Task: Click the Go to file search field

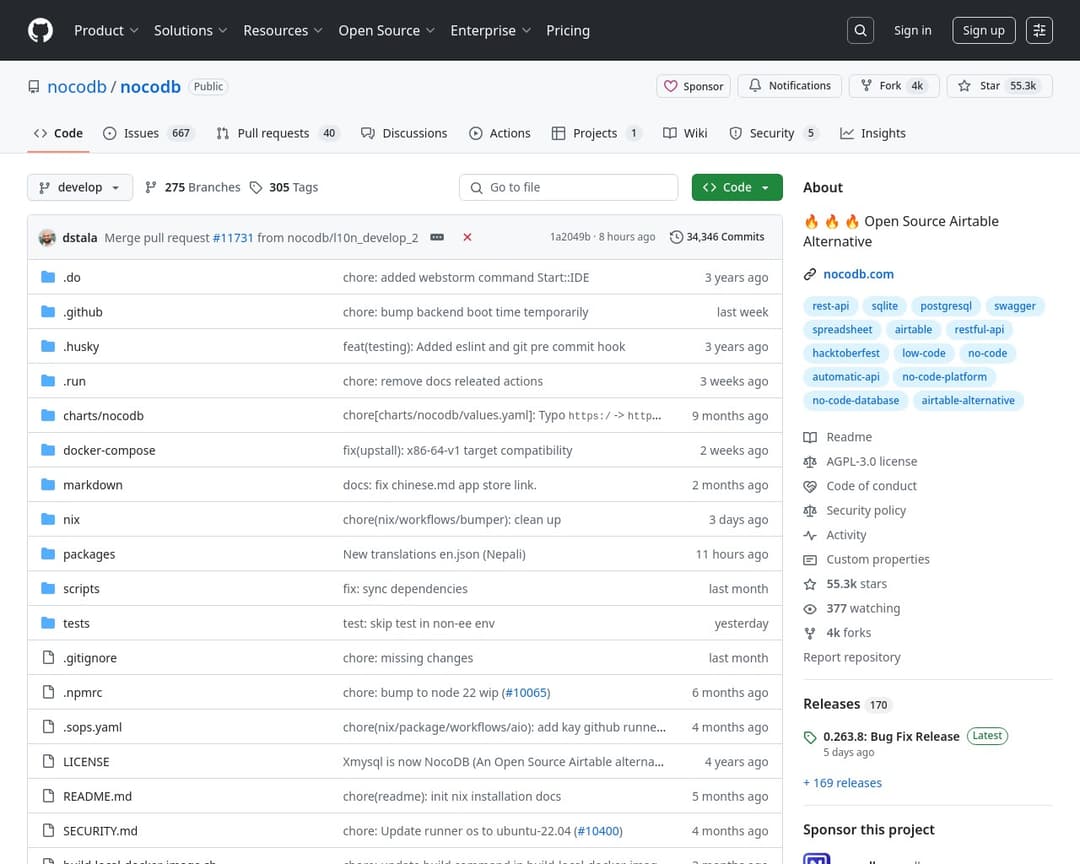Action: click(568, 187)
